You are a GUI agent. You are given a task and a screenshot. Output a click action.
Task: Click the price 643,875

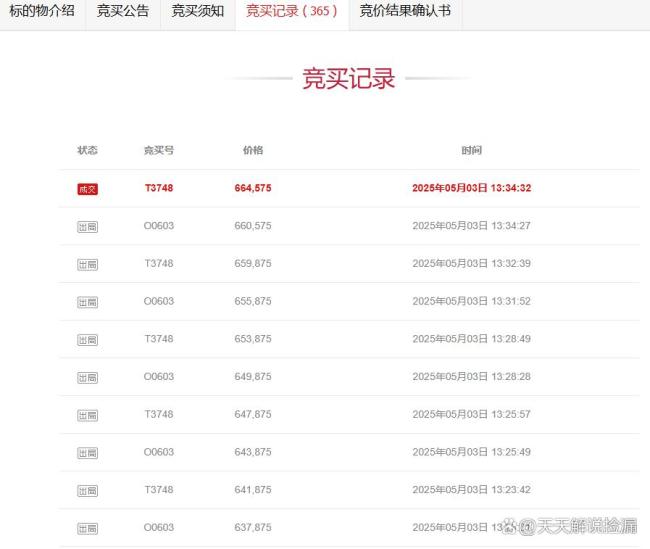tap(253, 452)
